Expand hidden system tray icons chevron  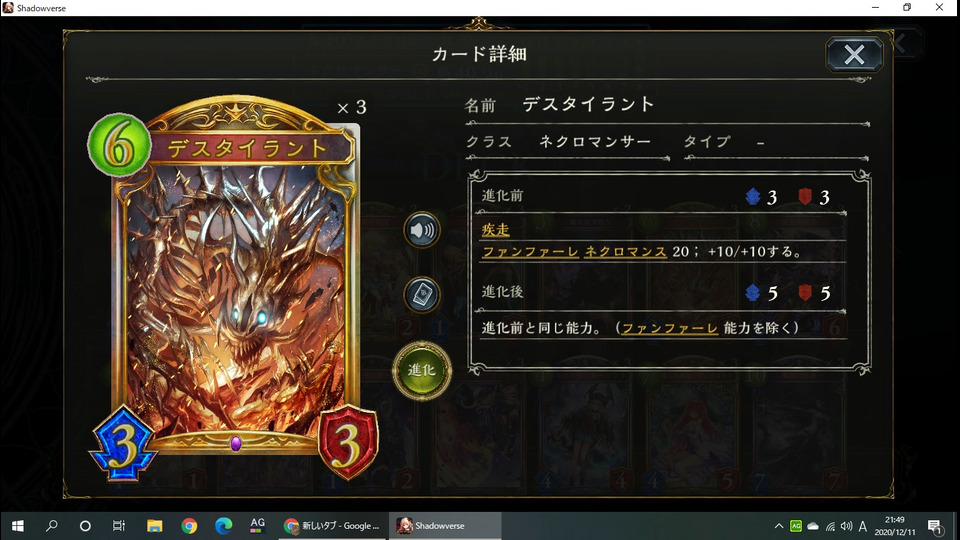(779, 526)
